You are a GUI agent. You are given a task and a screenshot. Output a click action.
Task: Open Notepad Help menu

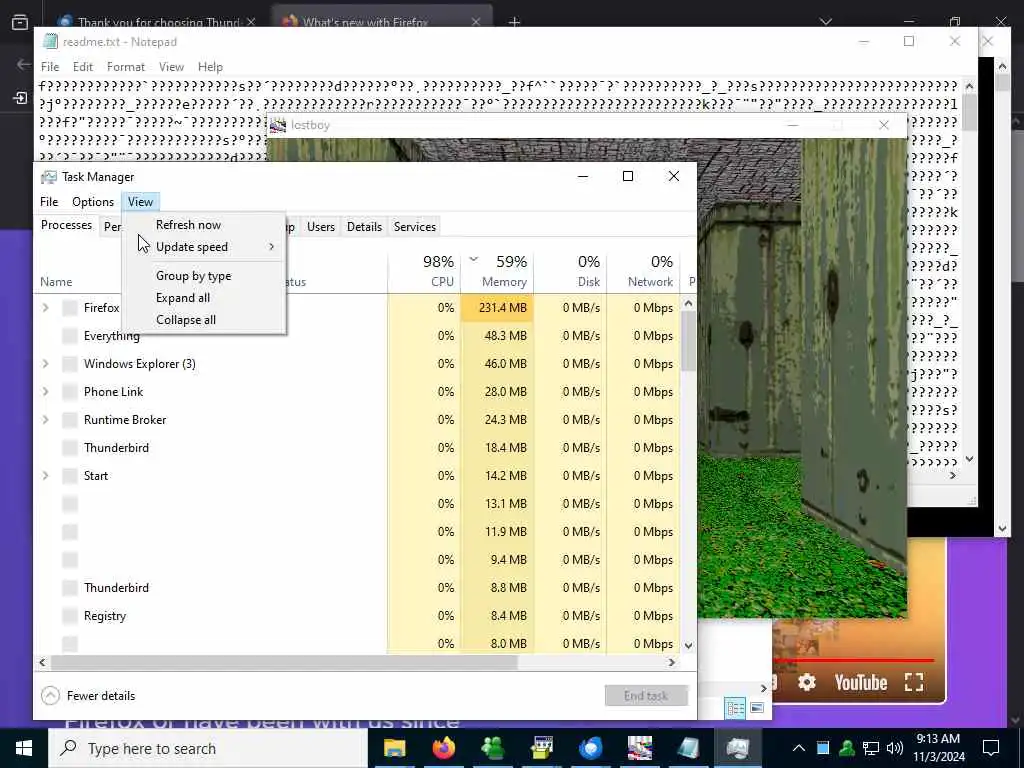(210, 67)
